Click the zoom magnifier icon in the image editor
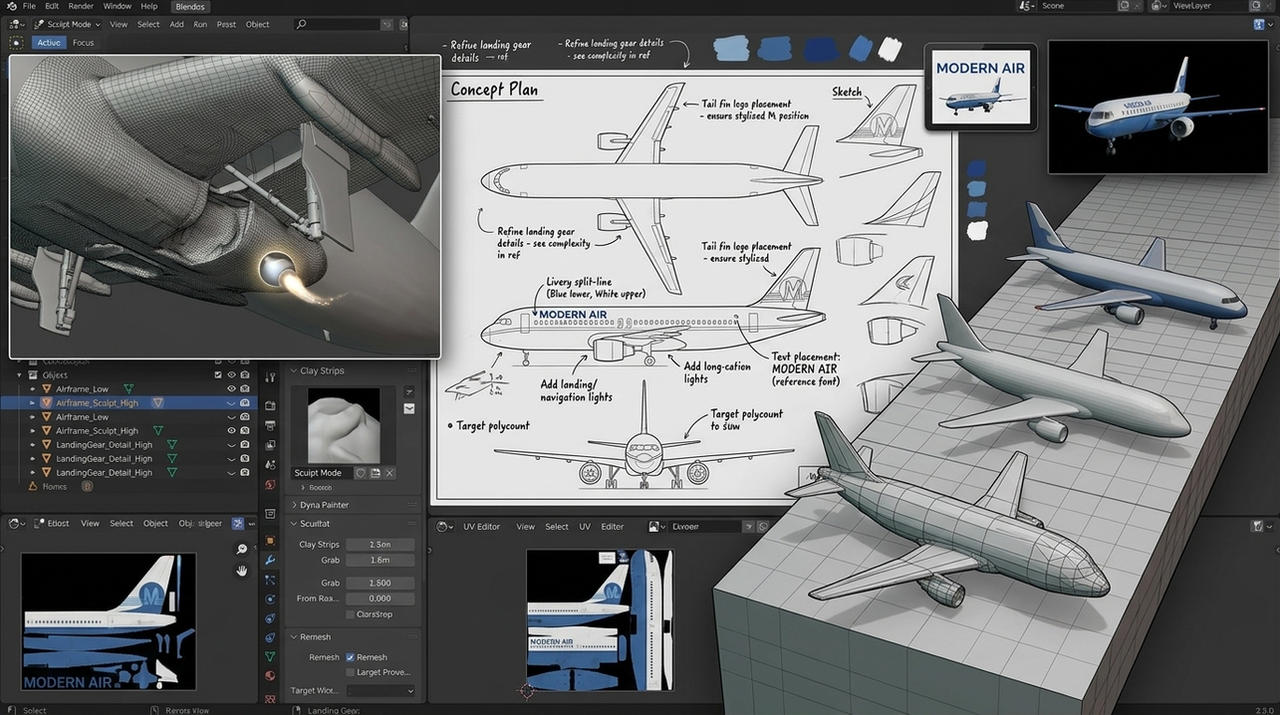 coord(241,549)
